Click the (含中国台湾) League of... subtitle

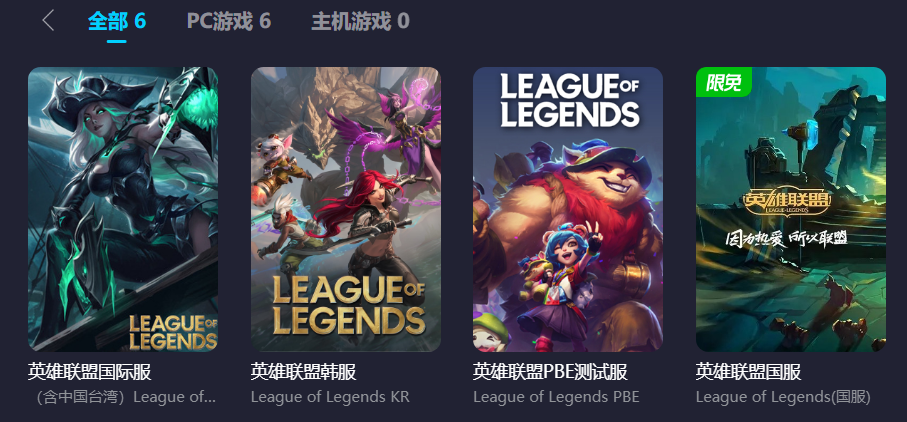(123, 397)
